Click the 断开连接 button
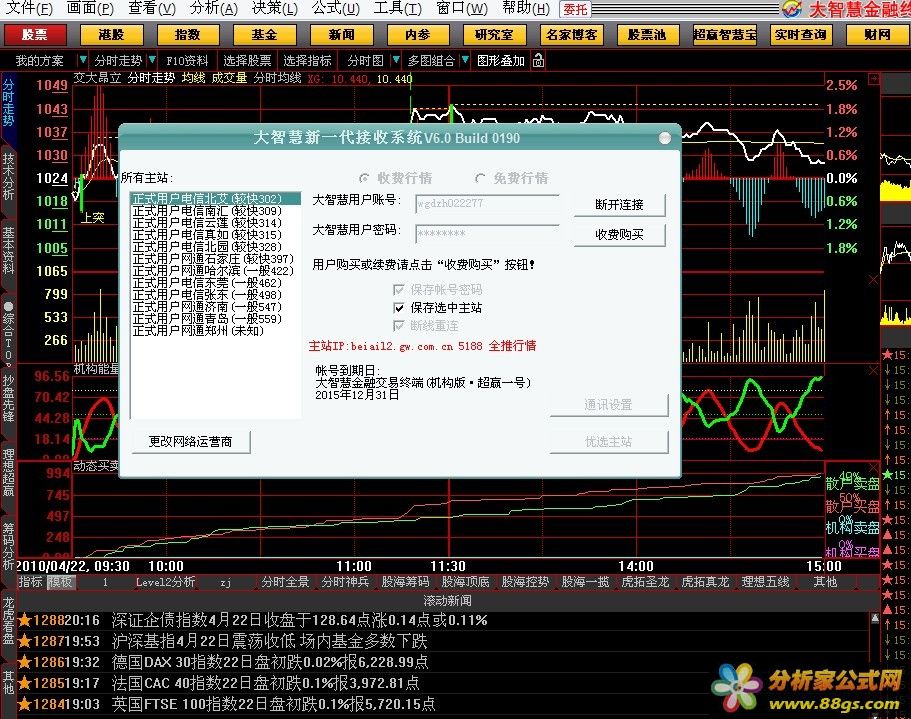911x719 pixels. 619,204
